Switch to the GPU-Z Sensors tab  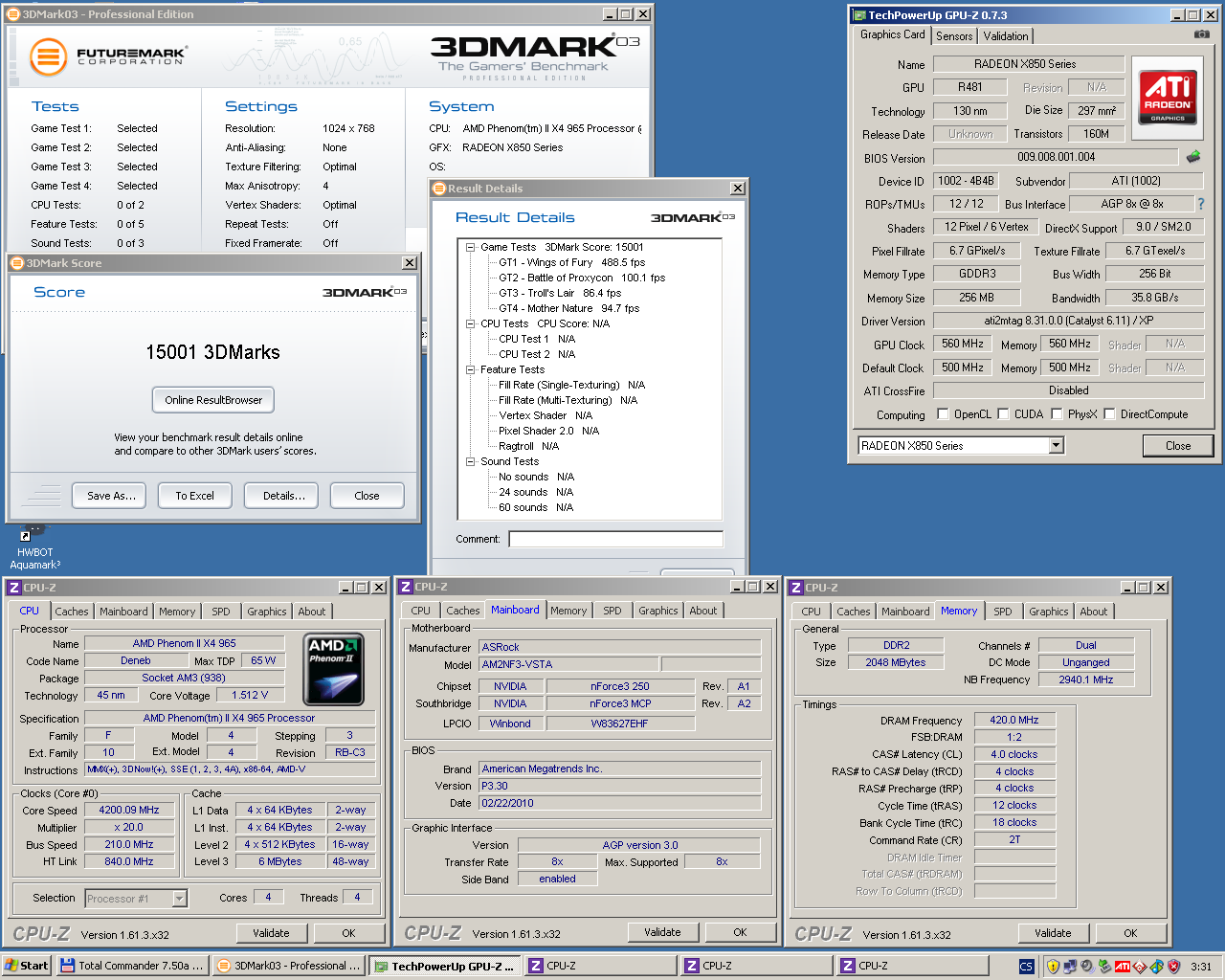pos(954,36)
